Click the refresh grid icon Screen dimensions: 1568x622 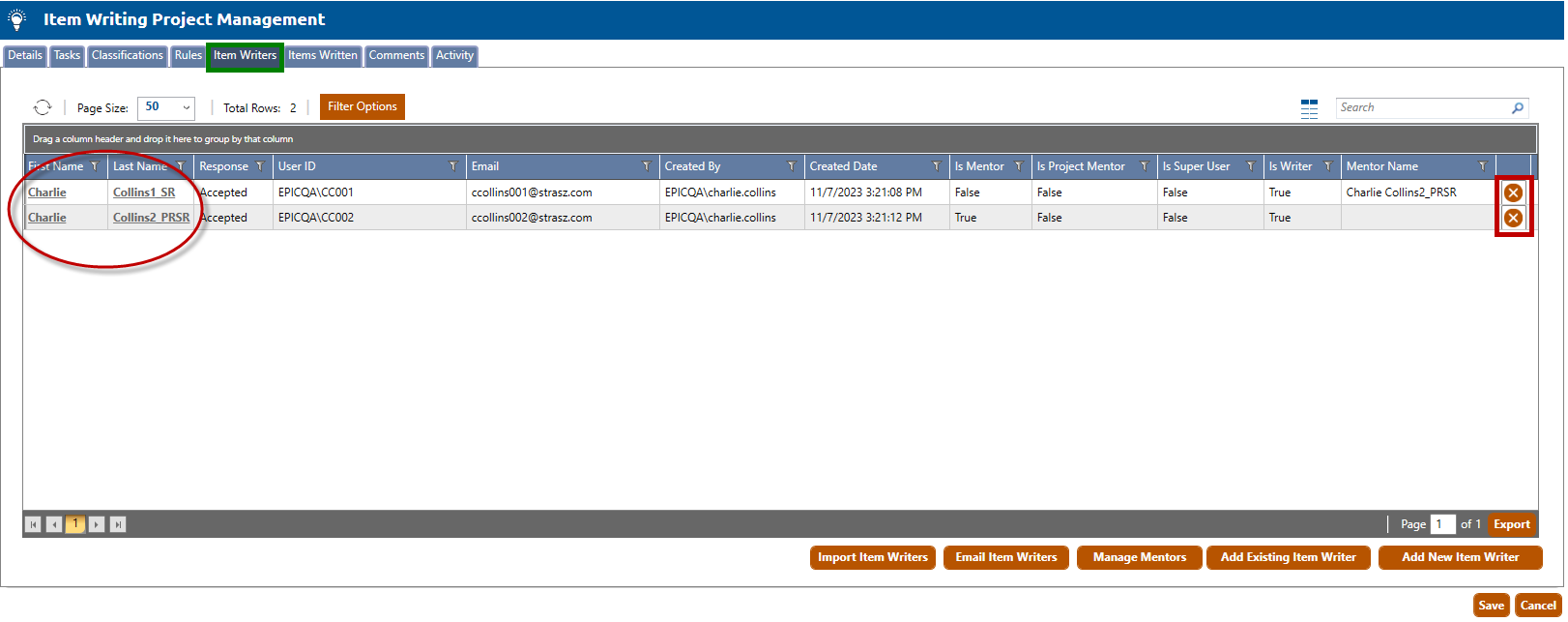tap(43, 107)
